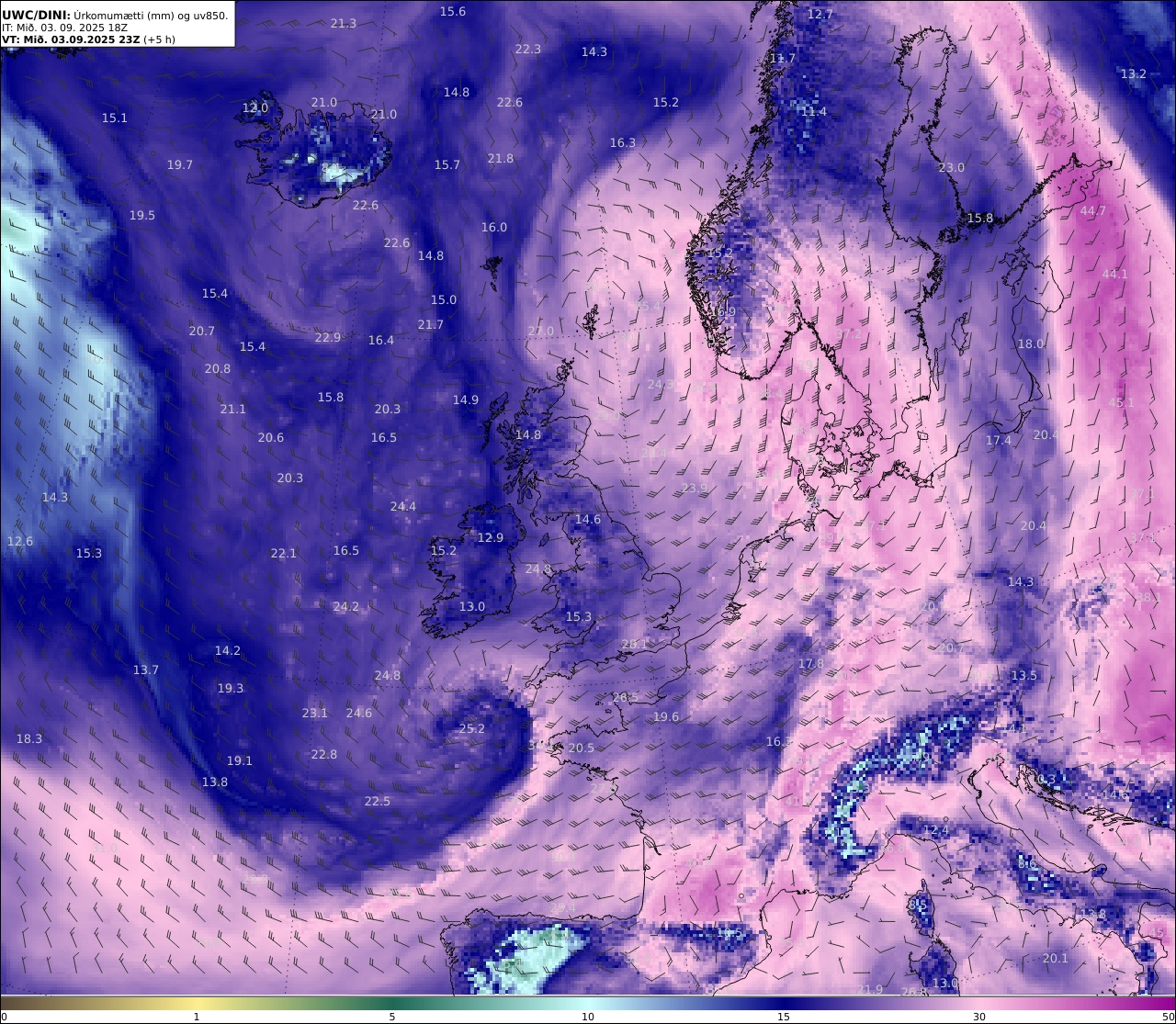Click the map value 12.7

820,14
